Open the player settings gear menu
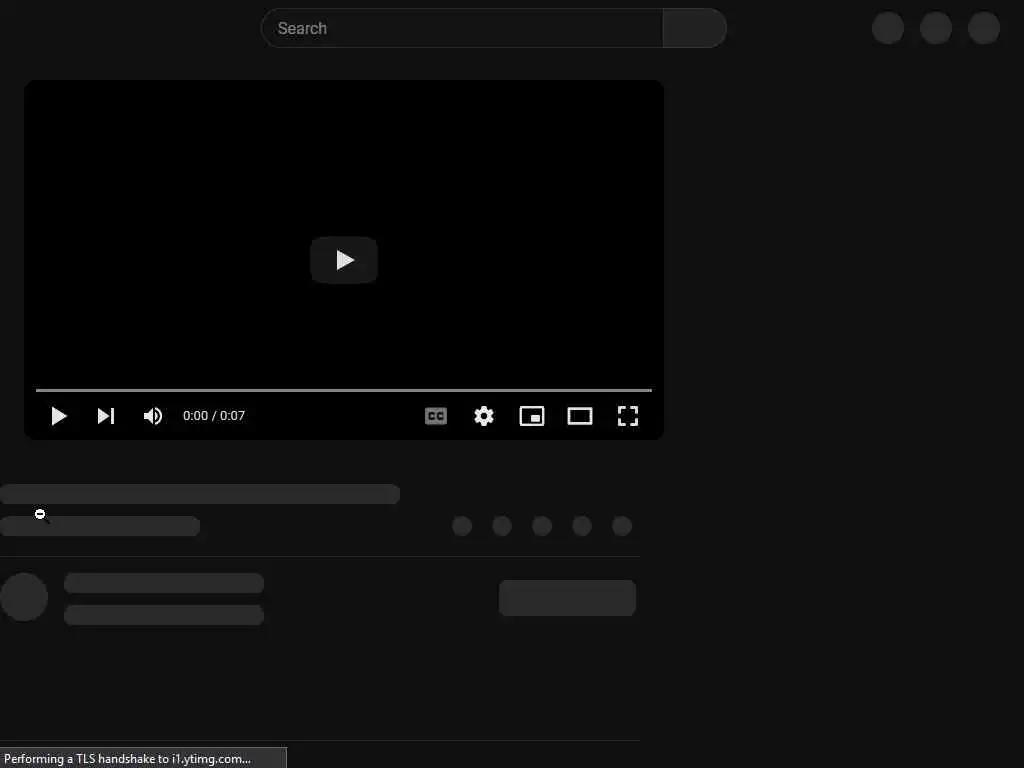 (x=484, y=416)
